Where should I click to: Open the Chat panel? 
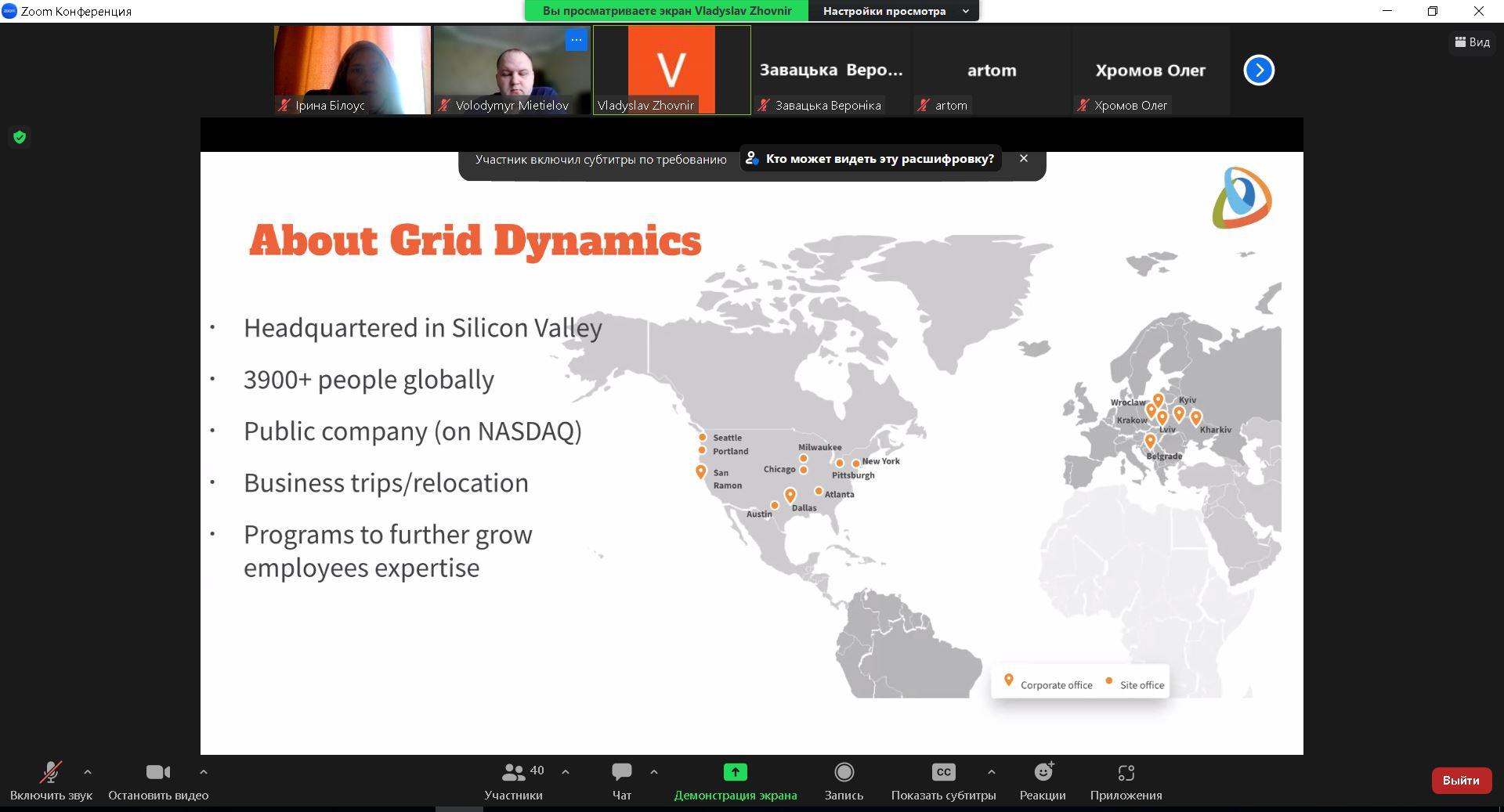621,773
